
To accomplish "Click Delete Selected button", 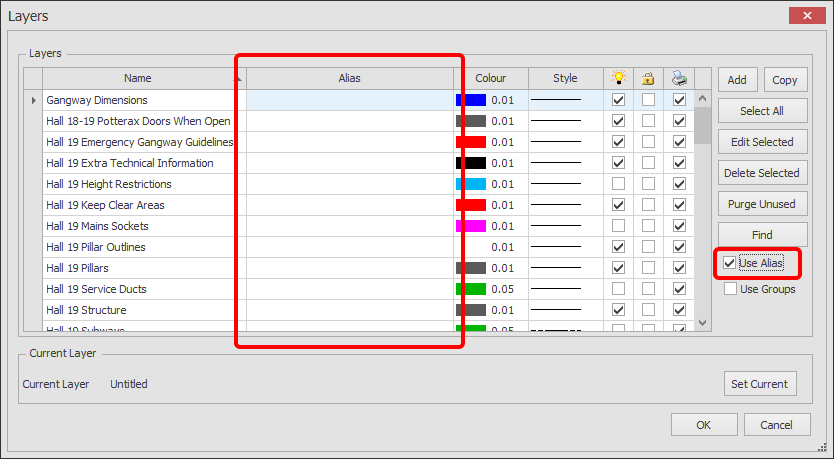I will click(x=762, y=173).
